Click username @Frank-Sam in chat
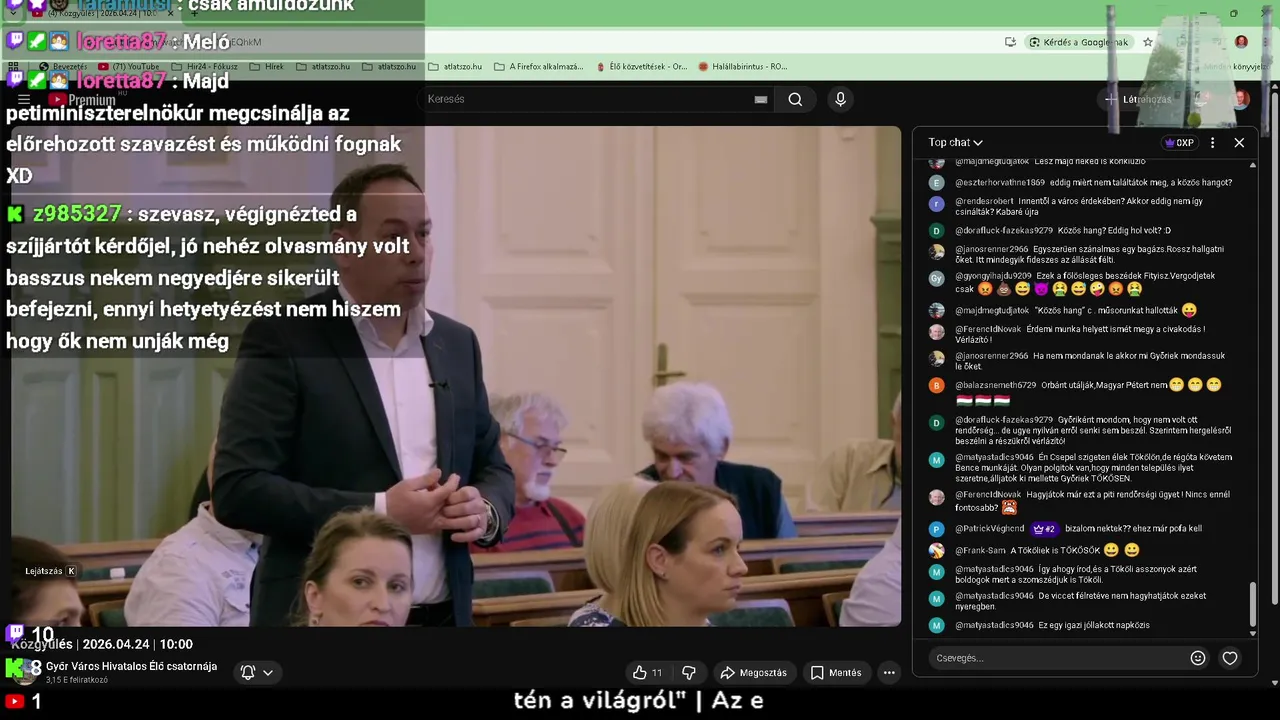Viewport: 1280px width, 720px height. pyautogui.click(x=980, y=550)
